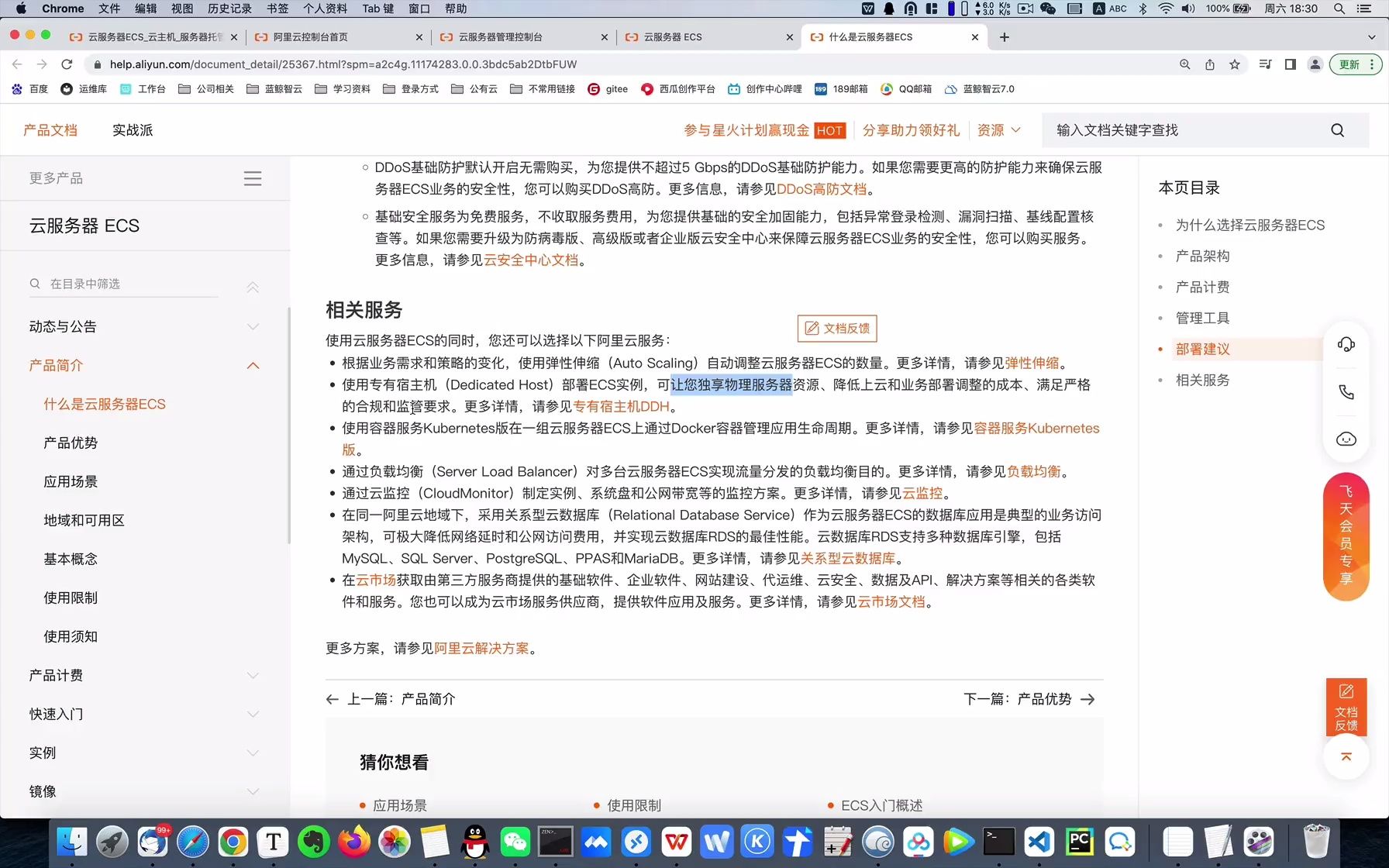Open the 弹性伸缩 link
This screenshot has width=1389, height=868.
[1032, 363]
